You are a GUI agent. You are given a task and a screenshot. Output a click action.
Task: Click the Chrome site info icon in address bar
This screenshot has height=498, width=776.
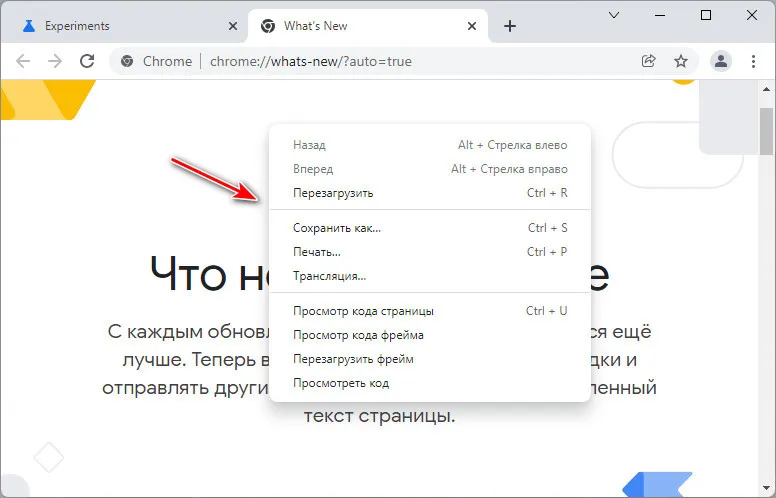[x=127, y=61]
